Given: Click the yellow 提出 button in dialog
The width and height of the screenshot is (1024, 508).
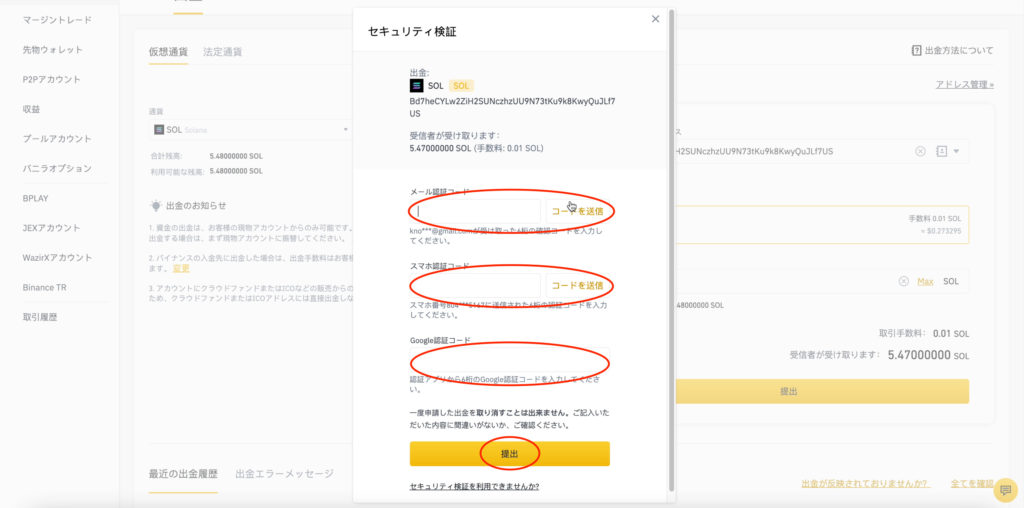Looking at the screenshot, I should [510, 454].
